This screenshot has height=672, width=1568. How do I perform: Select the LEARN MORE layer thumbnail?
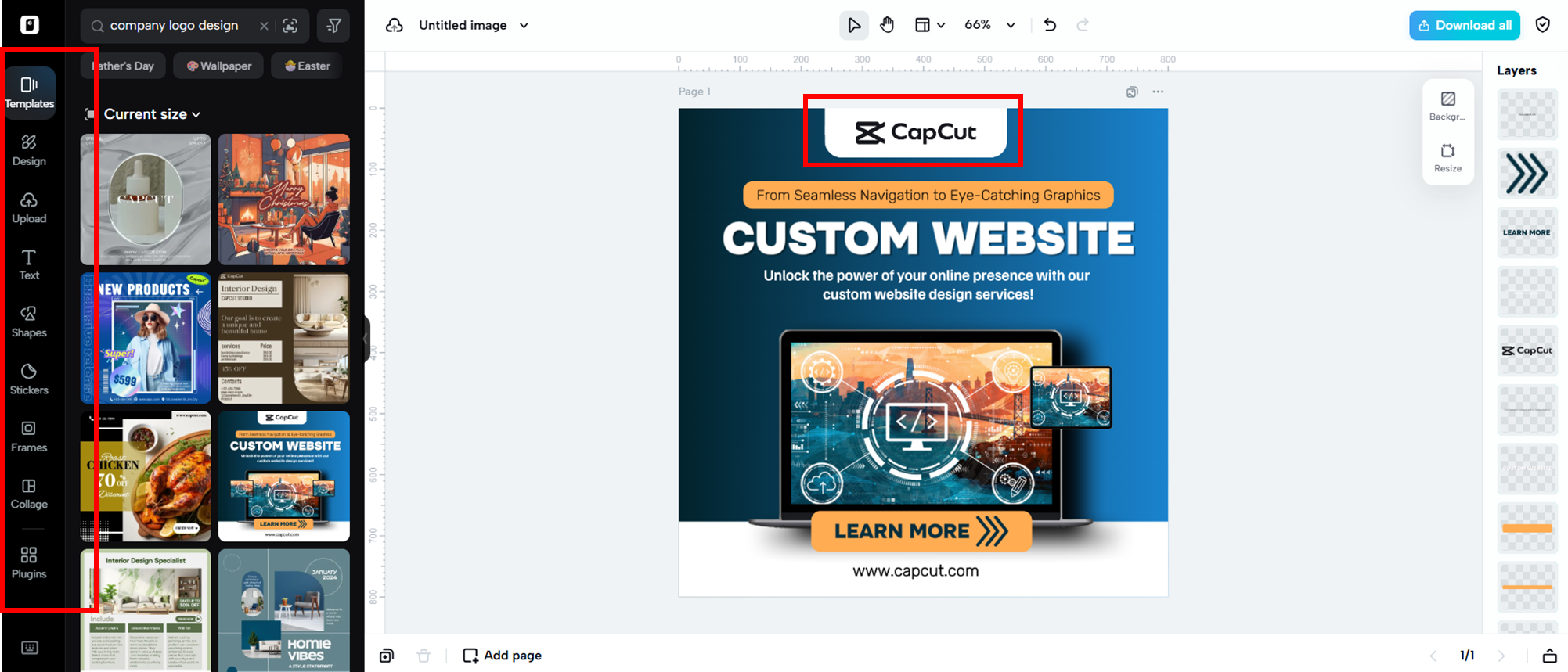[1527, 232]
